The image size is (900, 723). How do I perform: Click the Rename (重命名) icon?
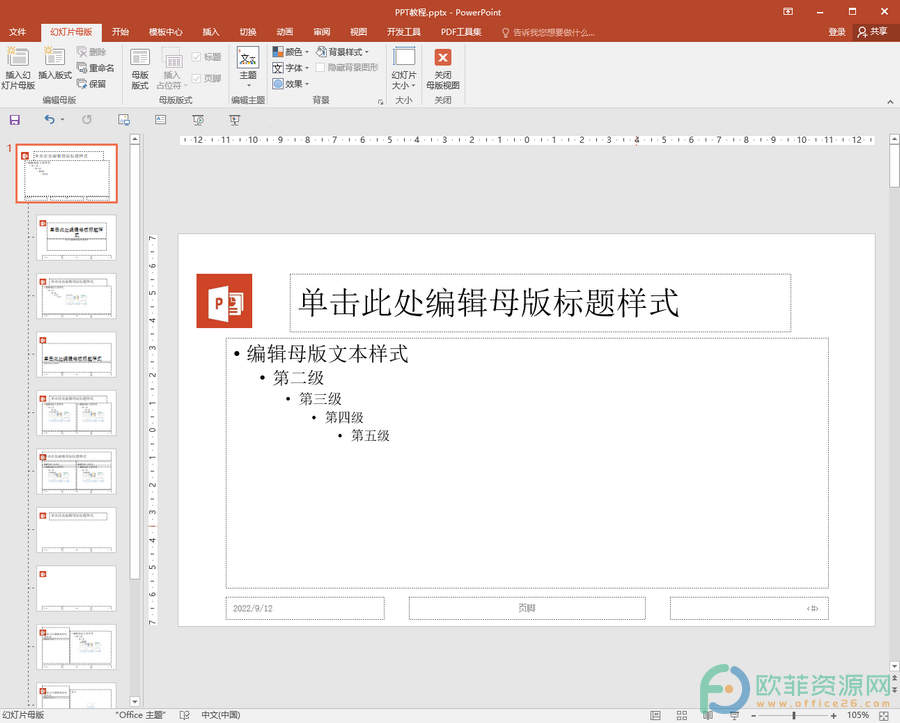82,68
